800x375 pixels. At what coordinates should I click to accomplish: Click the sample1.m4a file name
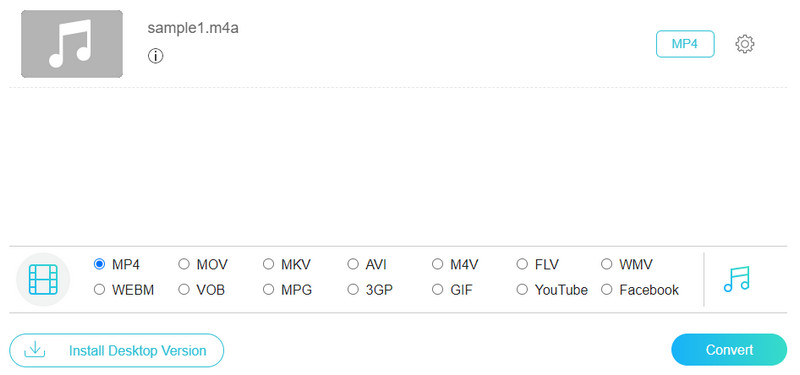[193, 28]
